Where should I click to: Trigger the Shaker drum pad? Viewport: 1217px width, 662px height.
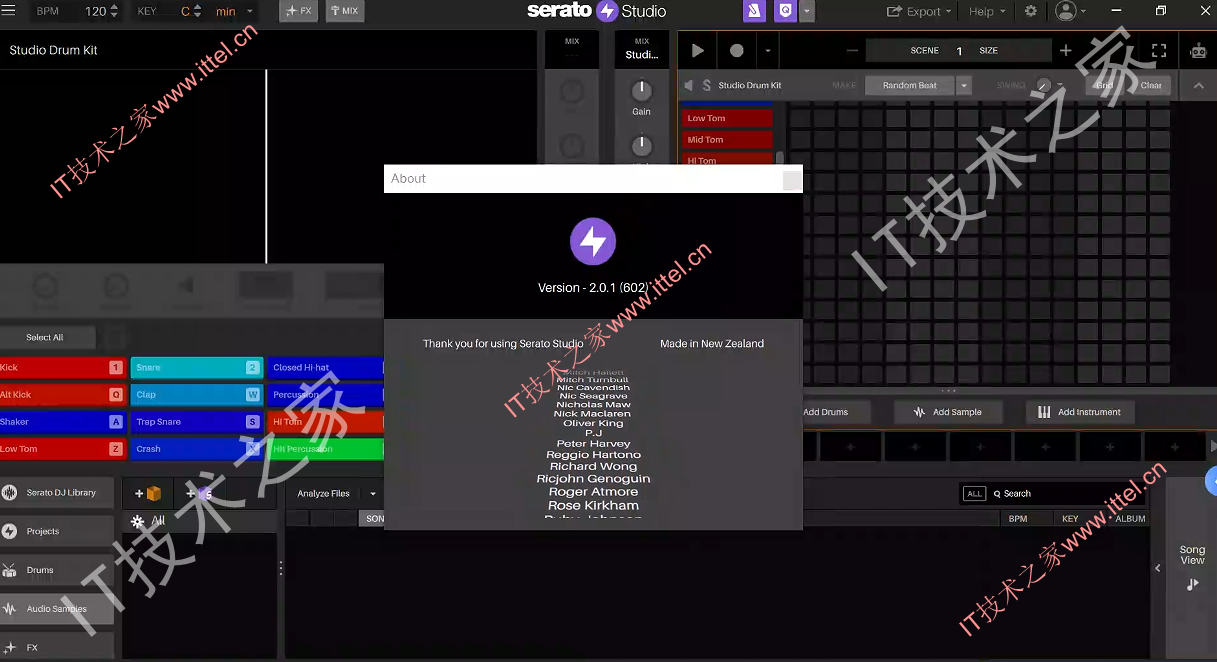[x=62, y=421]
